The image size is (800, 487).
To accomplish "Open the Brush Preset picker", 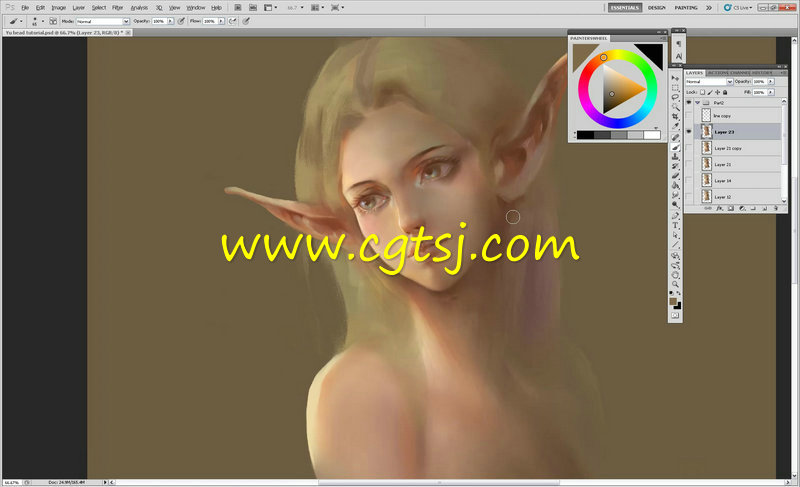I will tap(37, 21).
